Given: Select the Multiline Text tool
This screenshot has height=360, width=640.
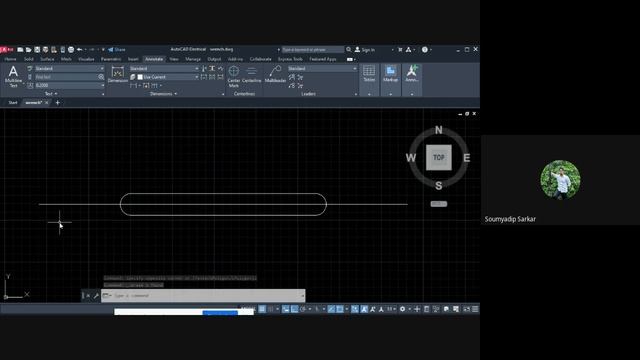Looking at the screenshot, I should [13, 76].
